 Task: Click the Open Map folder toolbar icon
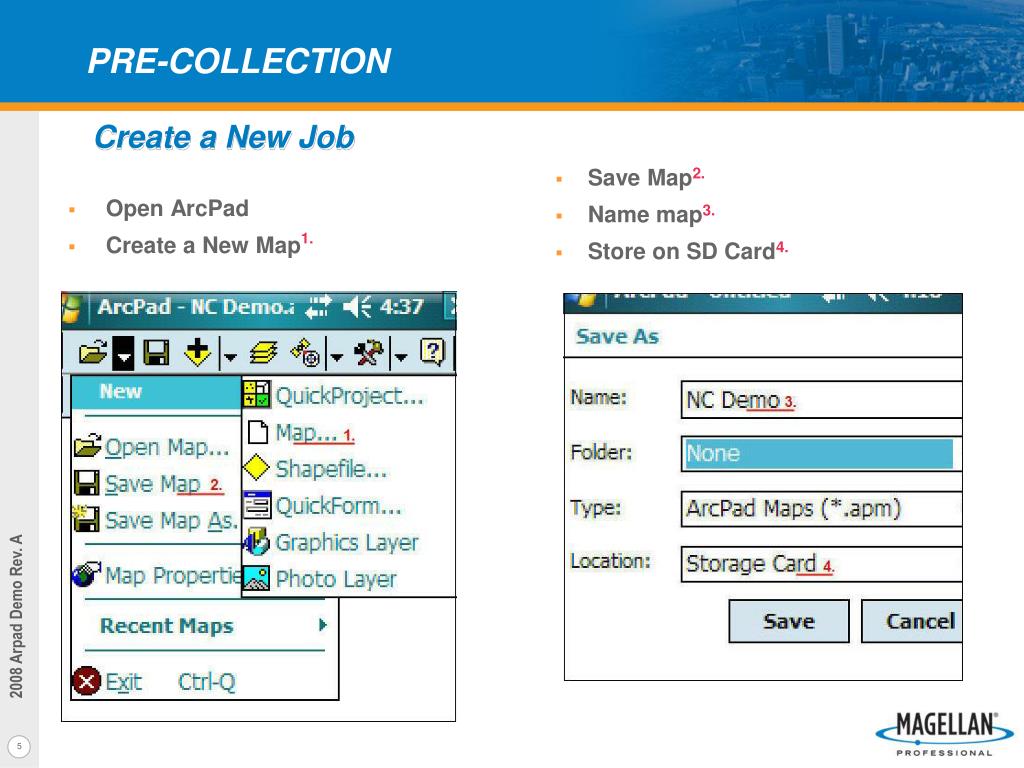pyautogui.click(x=93, y=353)
